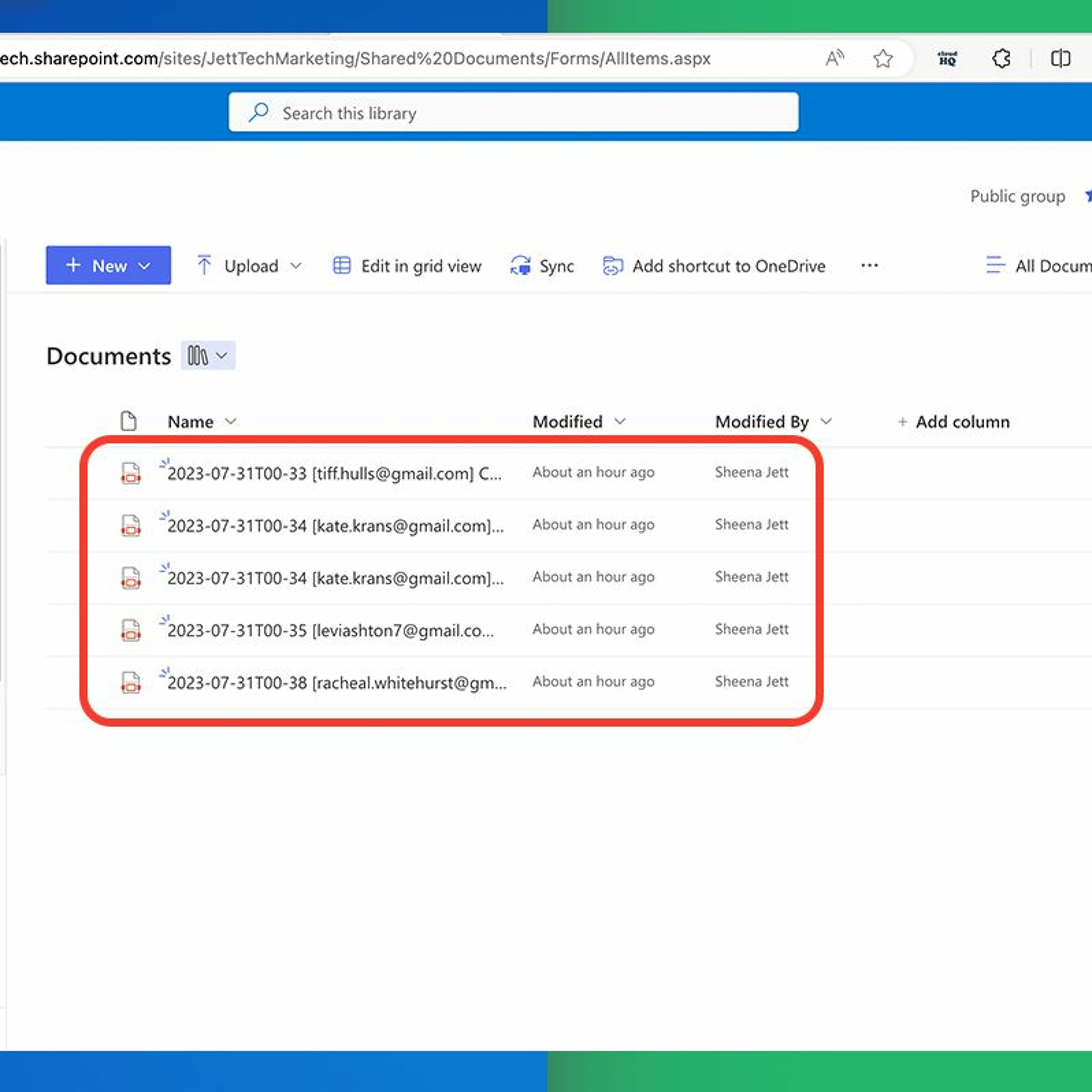Image resolution: width=1092 pixels, height=1092 pixels.
Task: Click Sheena Jett in racheal.whitehurst row
Action: tap(752, 682)
